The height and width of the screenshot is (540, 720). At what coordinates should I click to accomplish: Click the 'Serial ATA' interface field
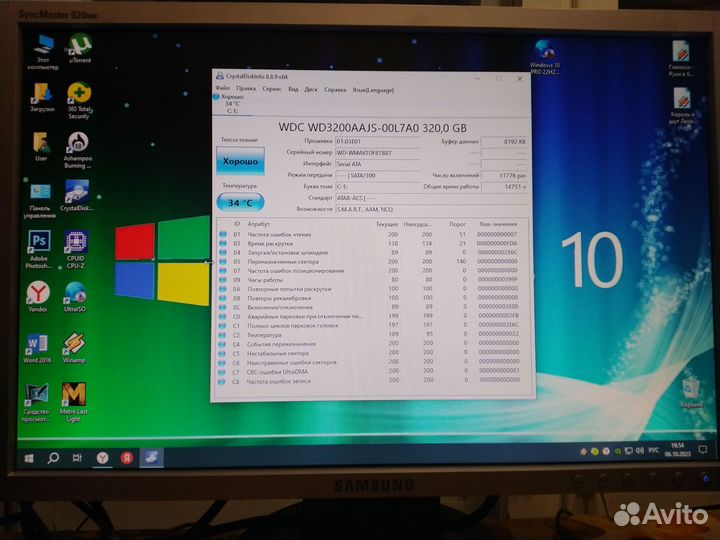(377, 164)
